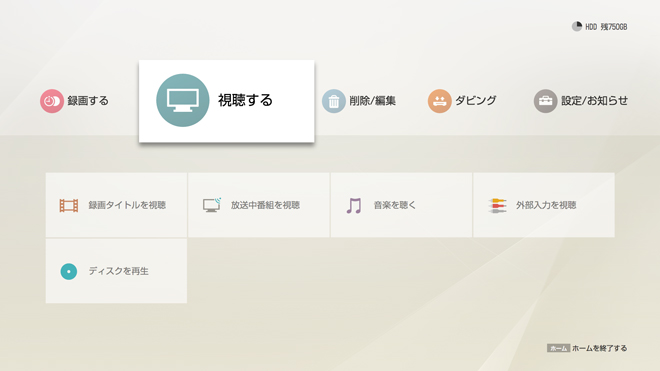660x371 pixels.
Task: Open the 録画する menu label
Action: (x=88, y=101)
